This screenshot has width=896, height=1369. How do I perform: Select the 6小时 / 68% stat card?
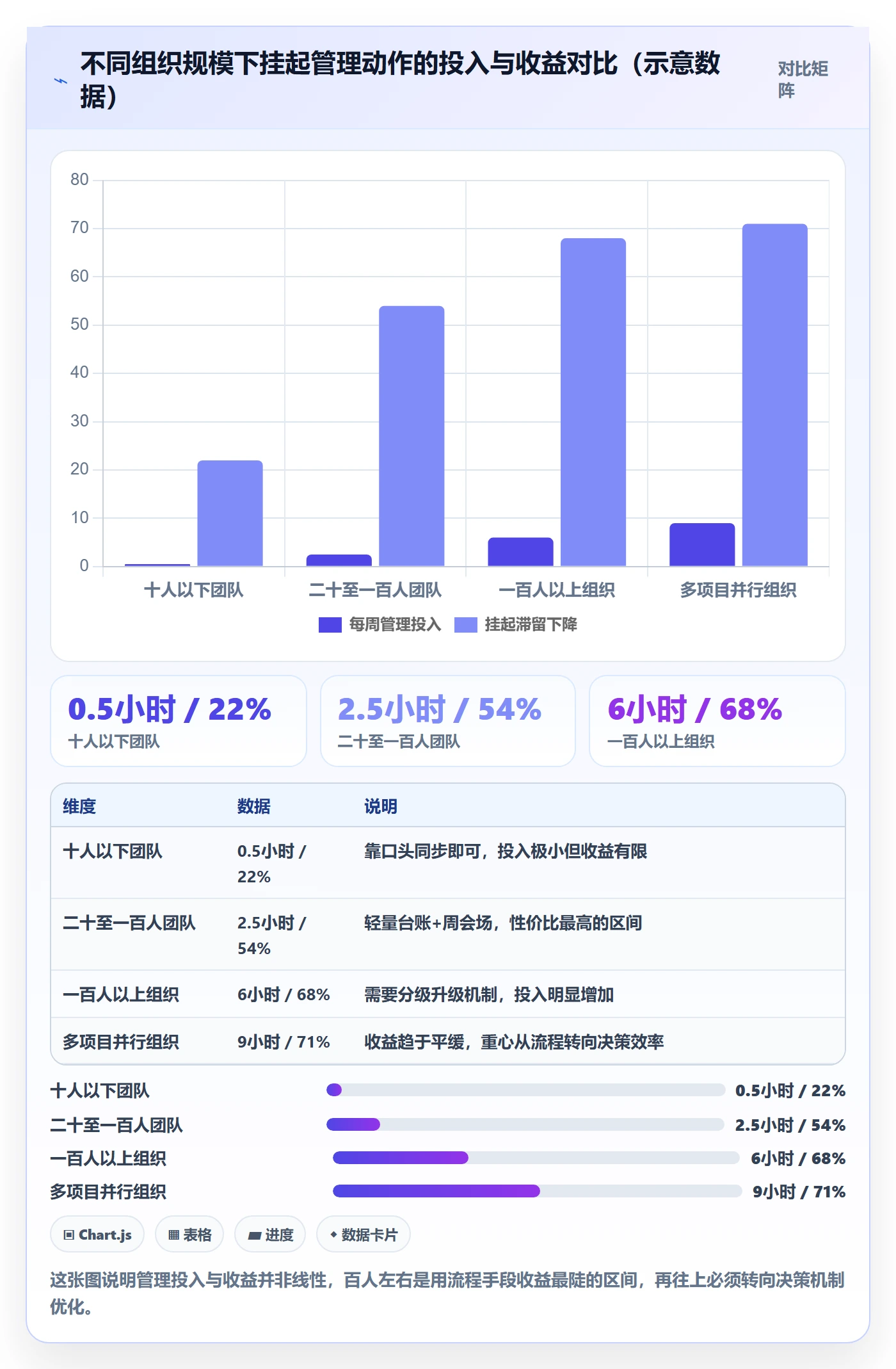click(717, 721)
